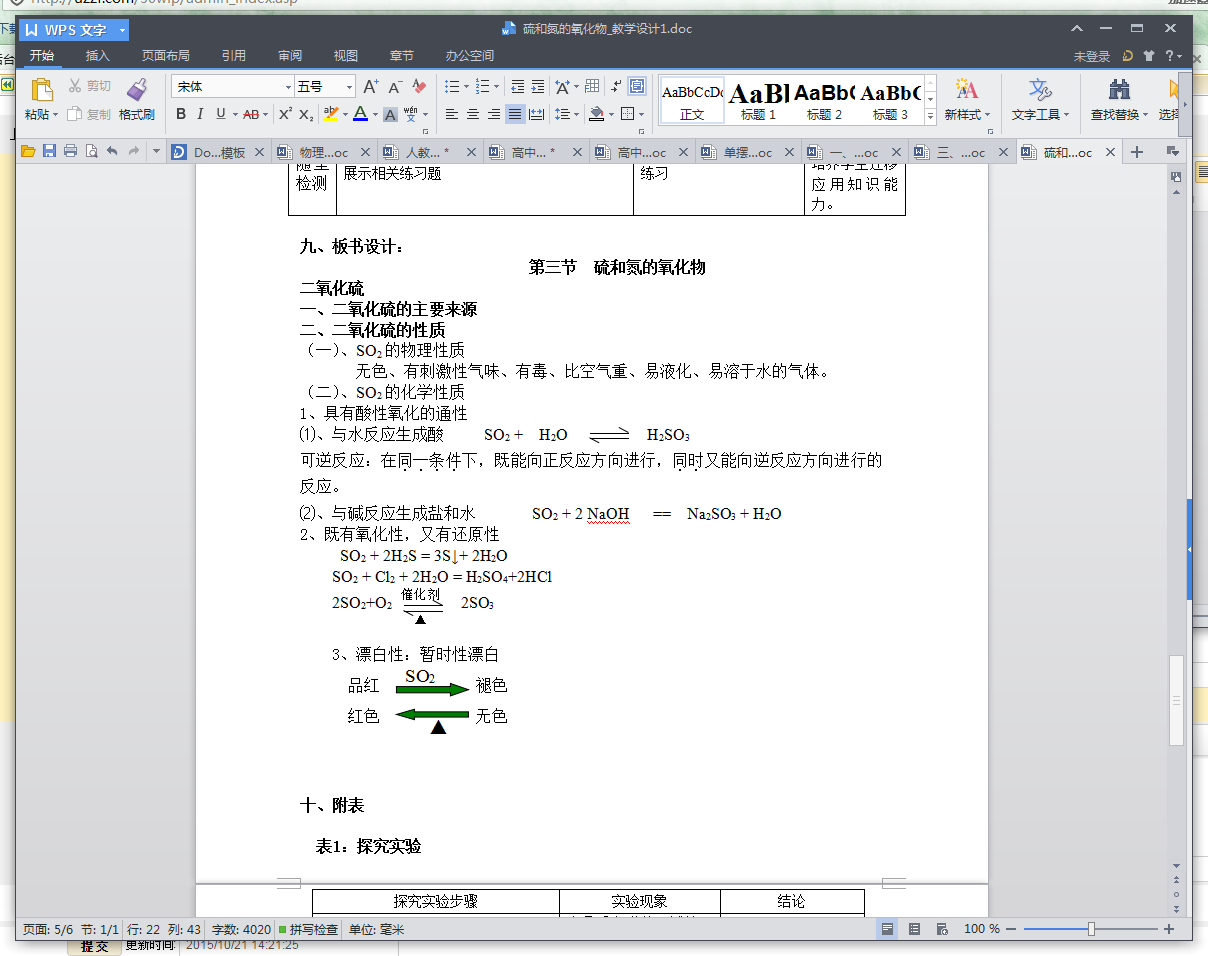The width and height of the screenshot is (1208, 956).
Task: Click the Shrink Font (A-) icon
Action: (396, 87)
